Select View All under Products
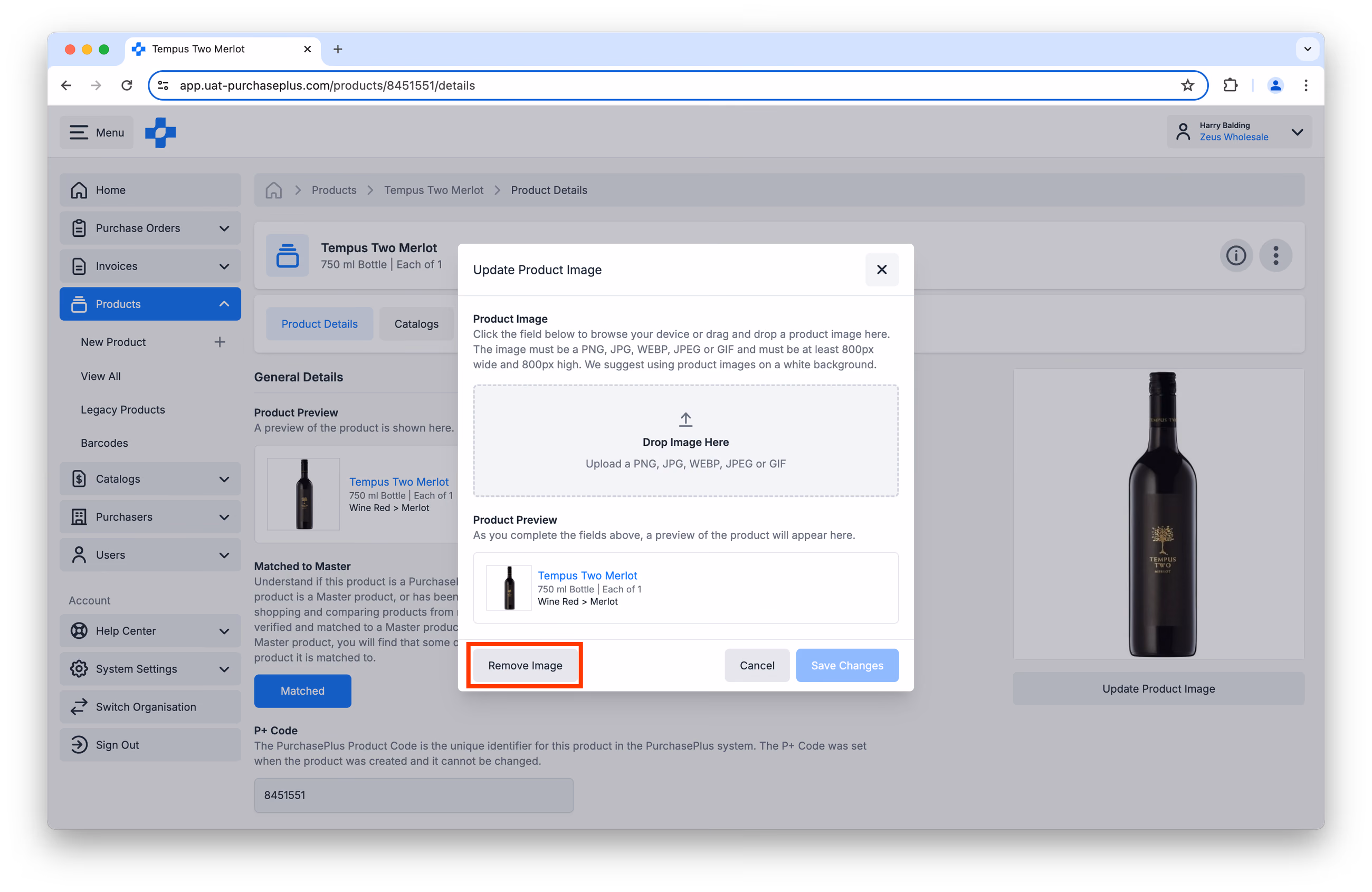The width and height of the screenshot is (1372, 892). point(100,376)
